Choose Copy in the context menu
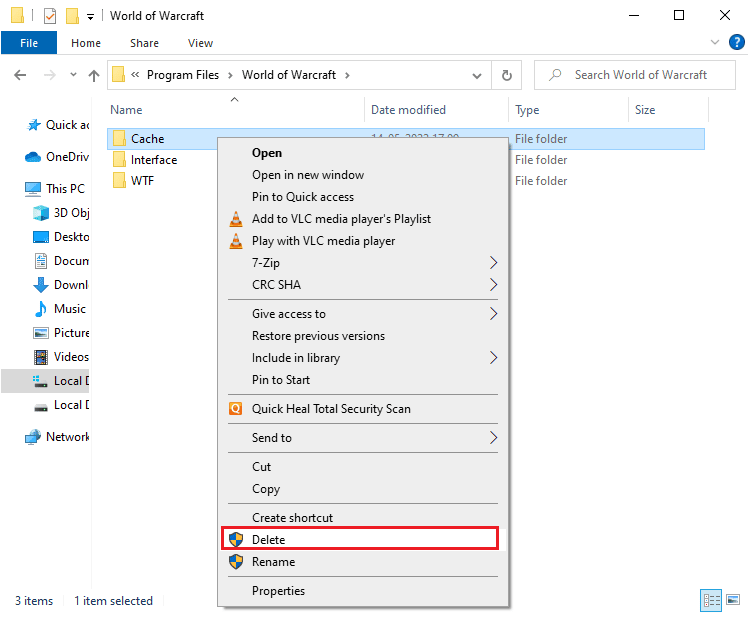 coord(363,489)
